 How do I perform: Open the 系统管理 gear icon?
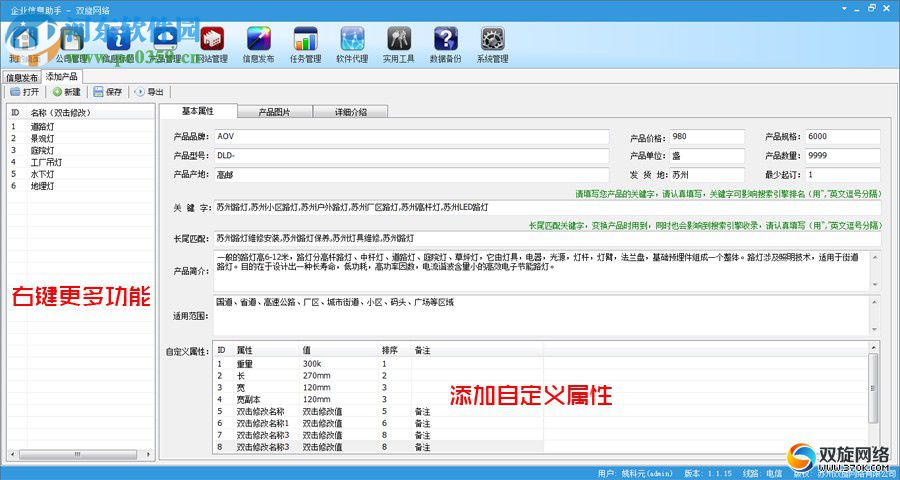[492, 44]
